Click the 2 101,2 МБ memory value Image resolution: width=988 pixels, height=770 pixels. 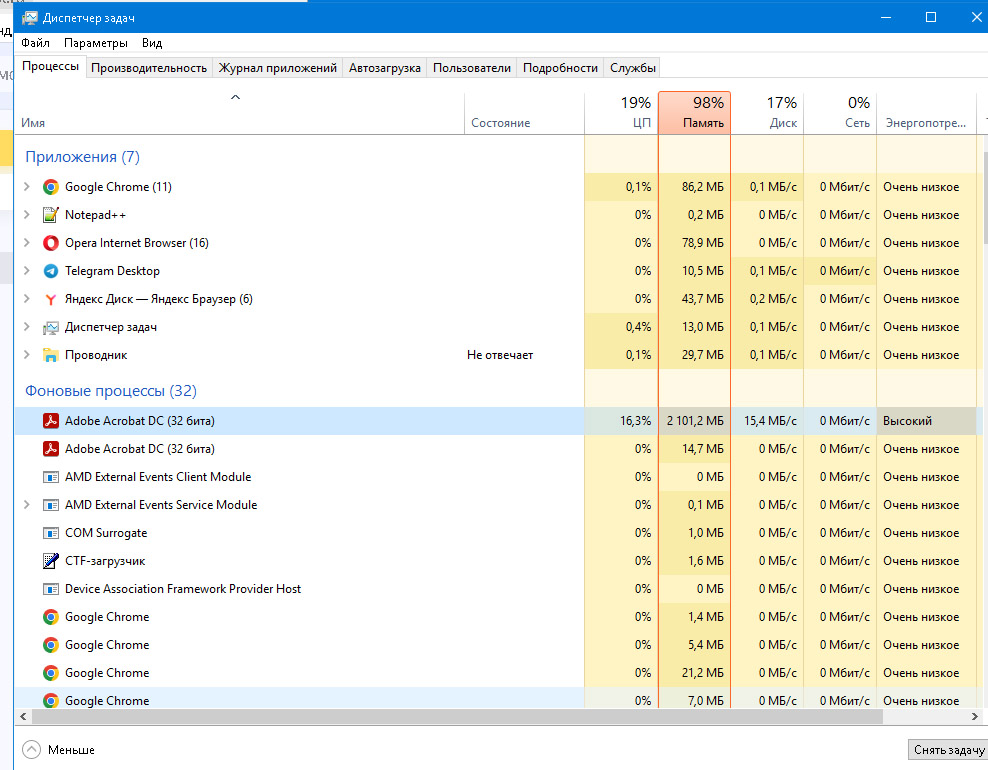695,421
